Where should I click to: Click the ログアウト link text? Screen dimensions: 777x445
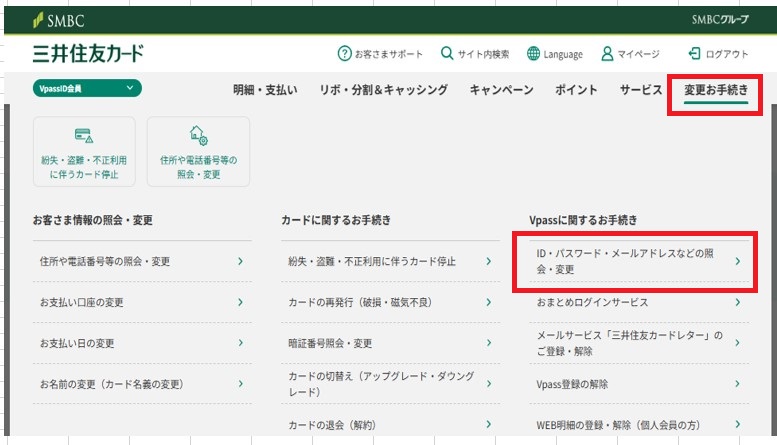(x=727, y=54)
